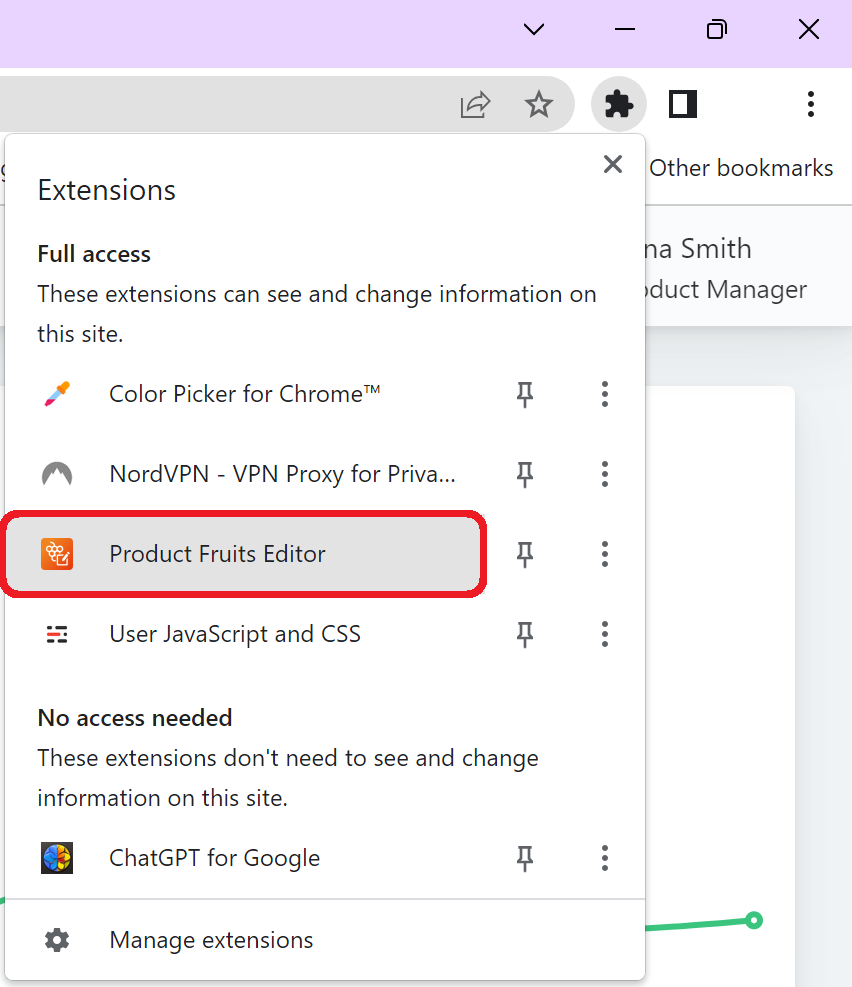Launch the ChatGPT for Google extension
Viewport: 852px width, 987px height.
coord(214,858)
